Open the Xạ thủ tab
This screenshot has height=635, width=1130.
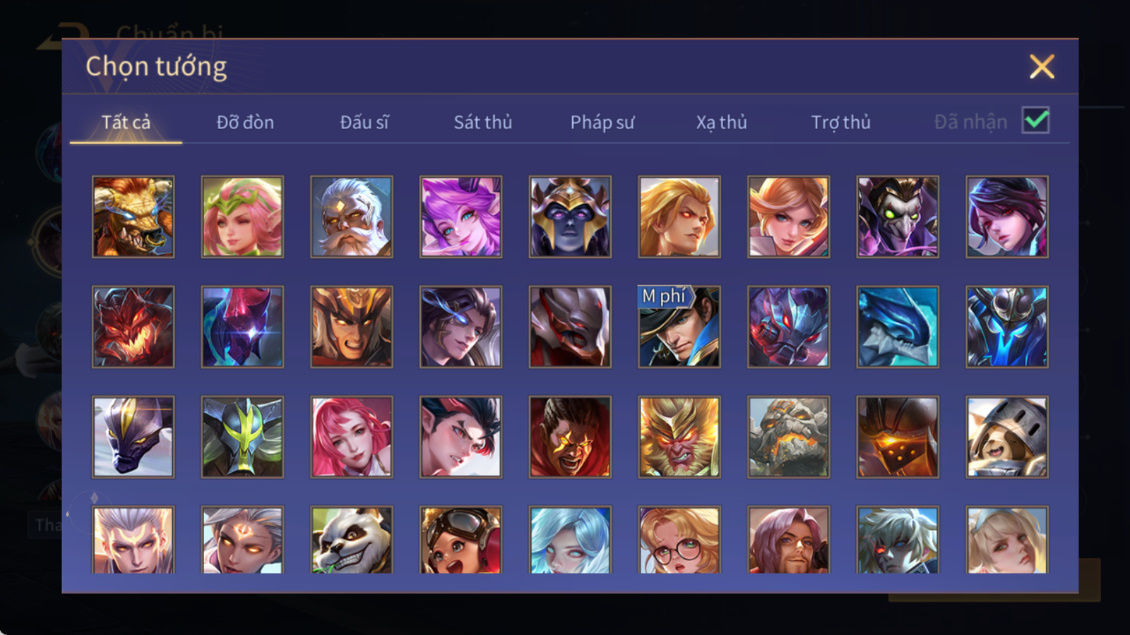pyautogui.click(x=721, y=123)
